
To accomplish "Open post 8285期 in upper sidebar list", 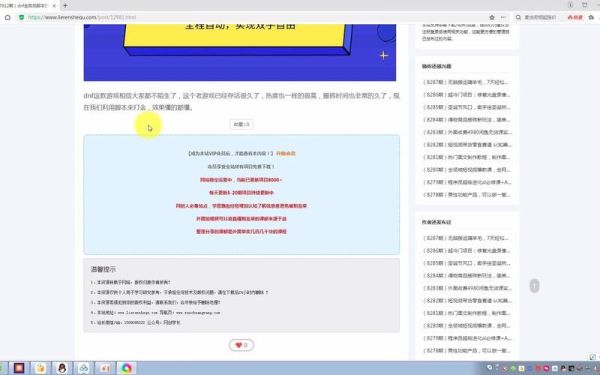I will click(x=466, y=107).
